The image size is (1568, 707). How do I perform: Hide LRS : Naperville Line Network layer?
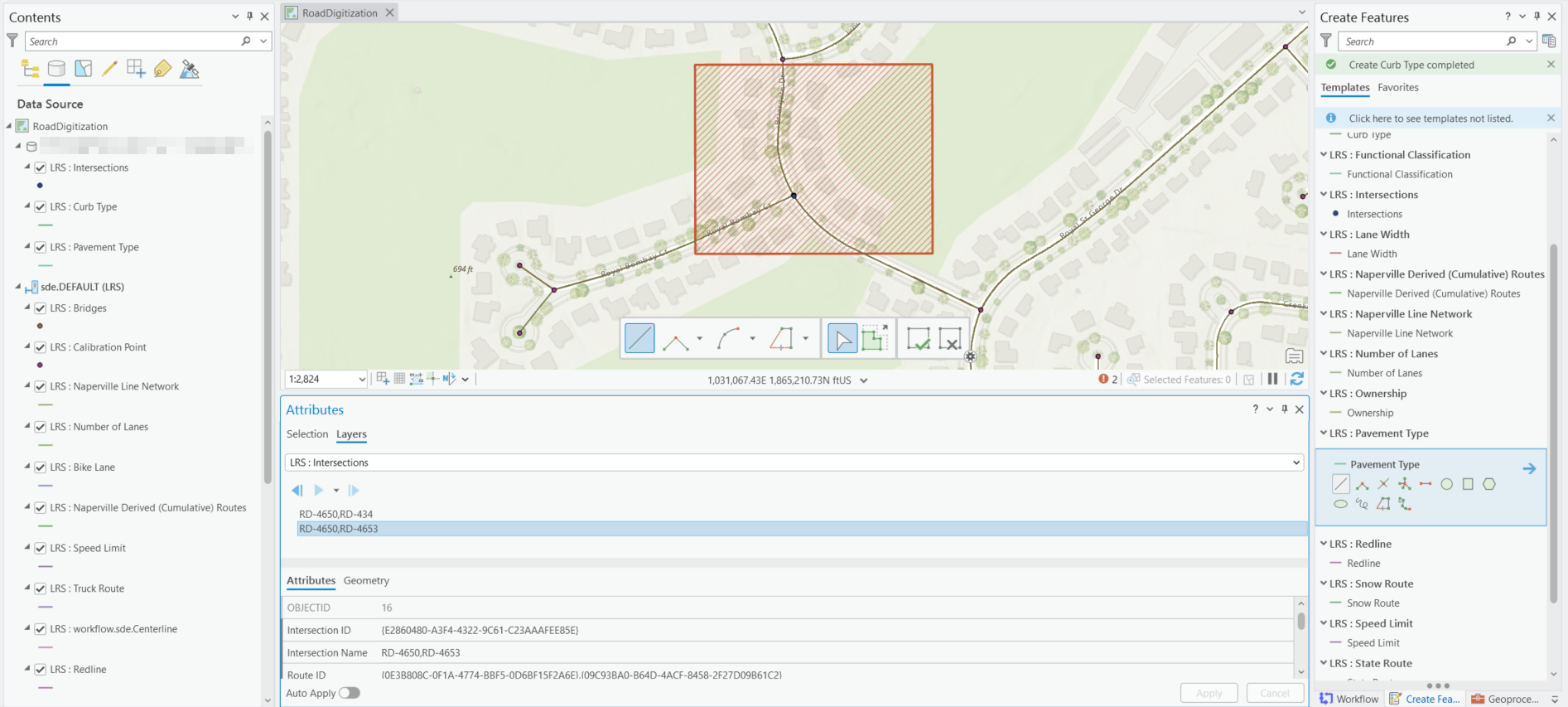40,386
